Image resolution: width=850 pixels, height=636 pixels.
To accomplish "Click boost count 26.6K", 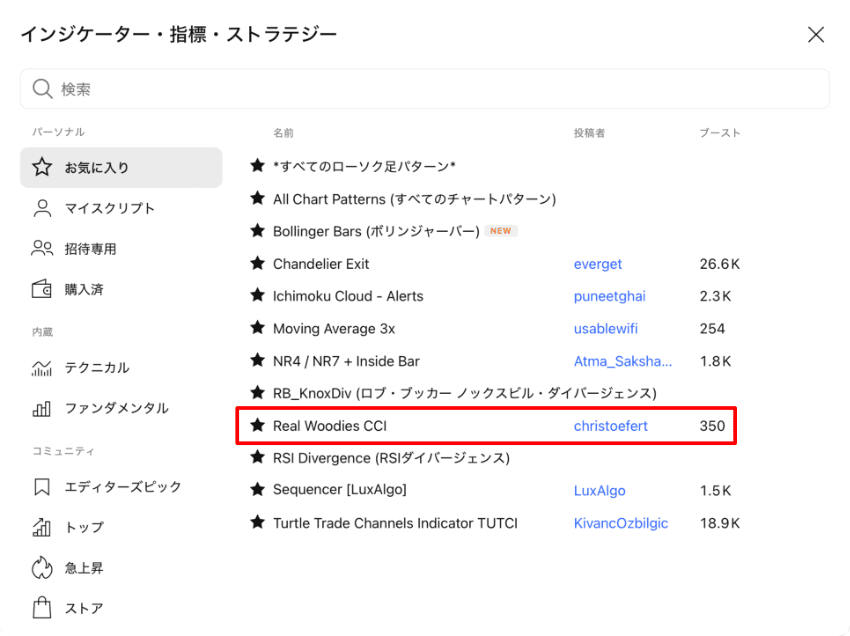I will [719, 264].
